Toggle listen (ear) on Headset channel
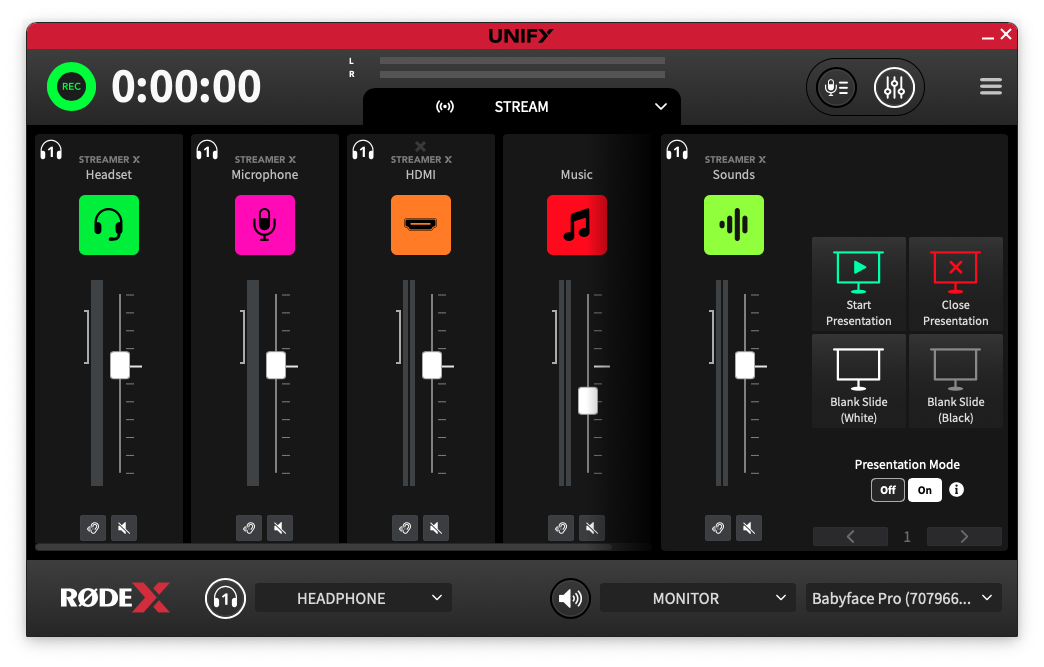Image resolution: width=1044 pixels, height=667 pixels. coord(93,529)
